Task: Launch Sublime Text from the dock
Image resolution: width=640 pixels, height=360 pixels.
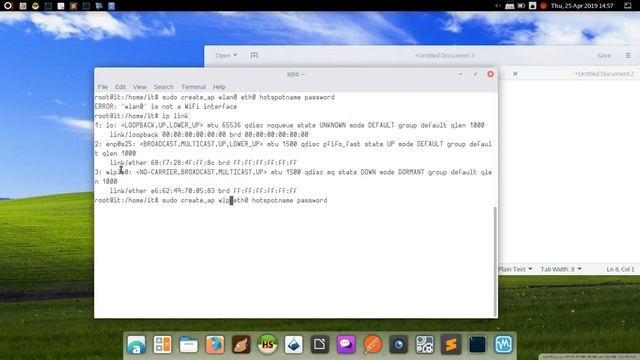Action: coord(451,344)
